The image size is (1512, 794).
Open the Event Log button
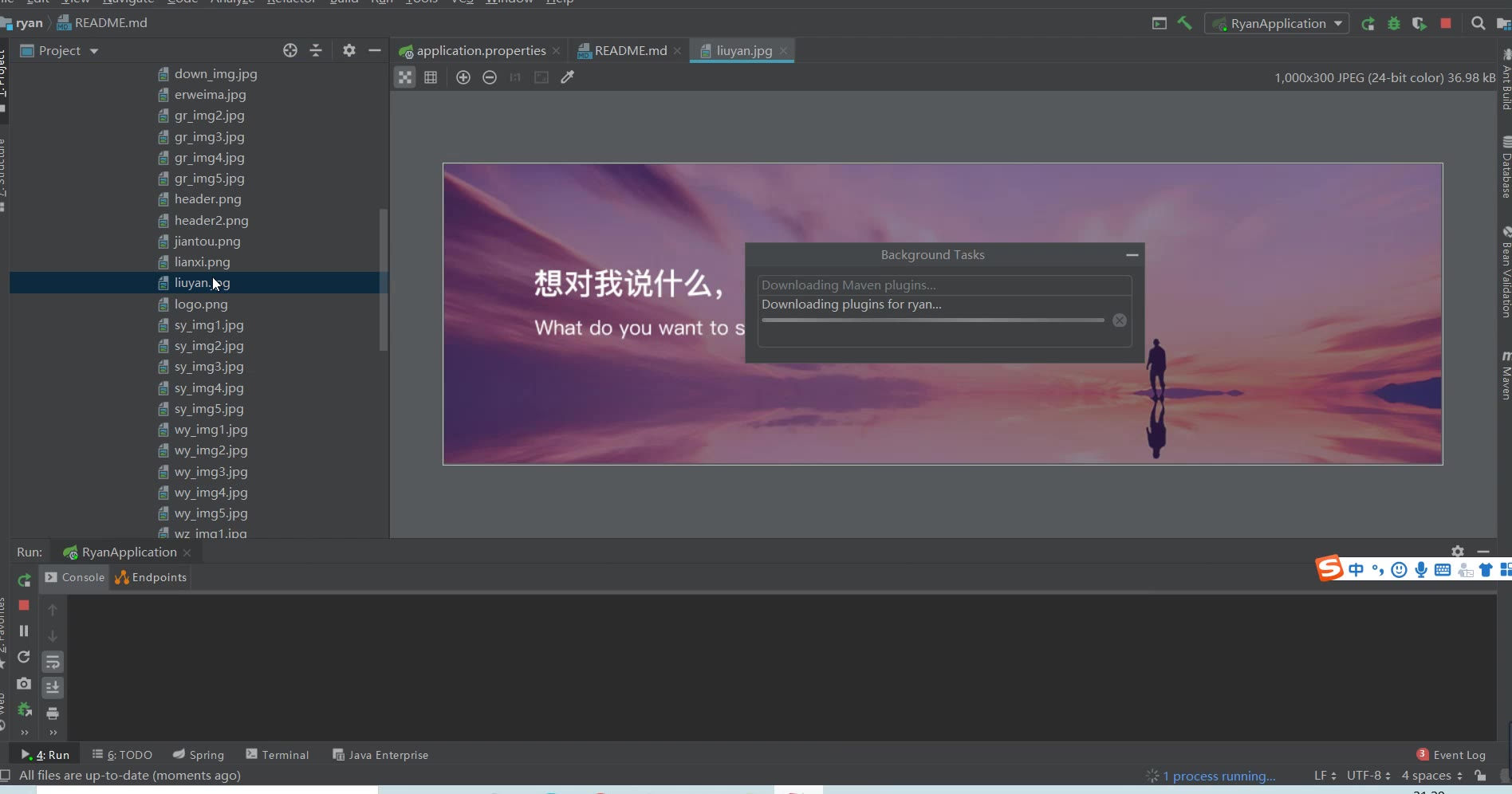[1451, 755]
